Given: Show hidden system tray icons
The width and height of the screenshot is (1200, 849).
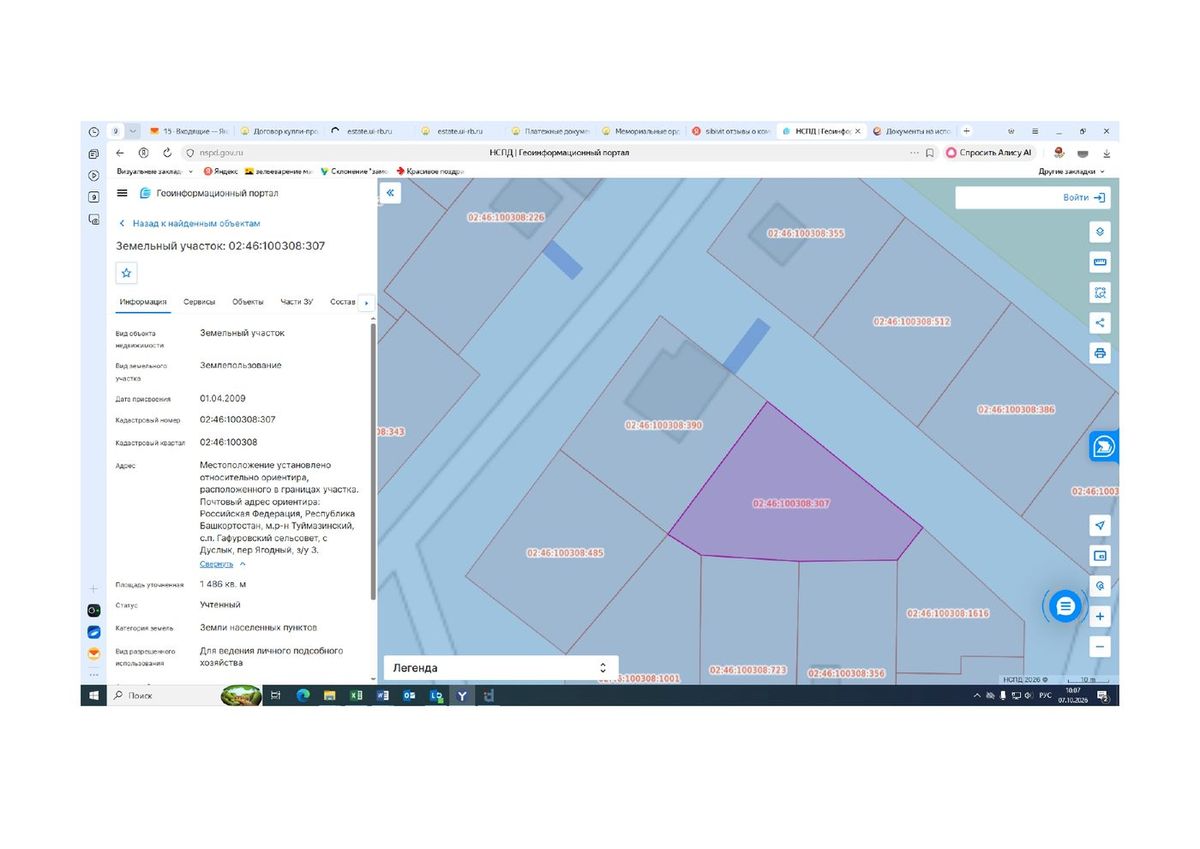Looking at the screenshot, I should [x=977, y=695].
